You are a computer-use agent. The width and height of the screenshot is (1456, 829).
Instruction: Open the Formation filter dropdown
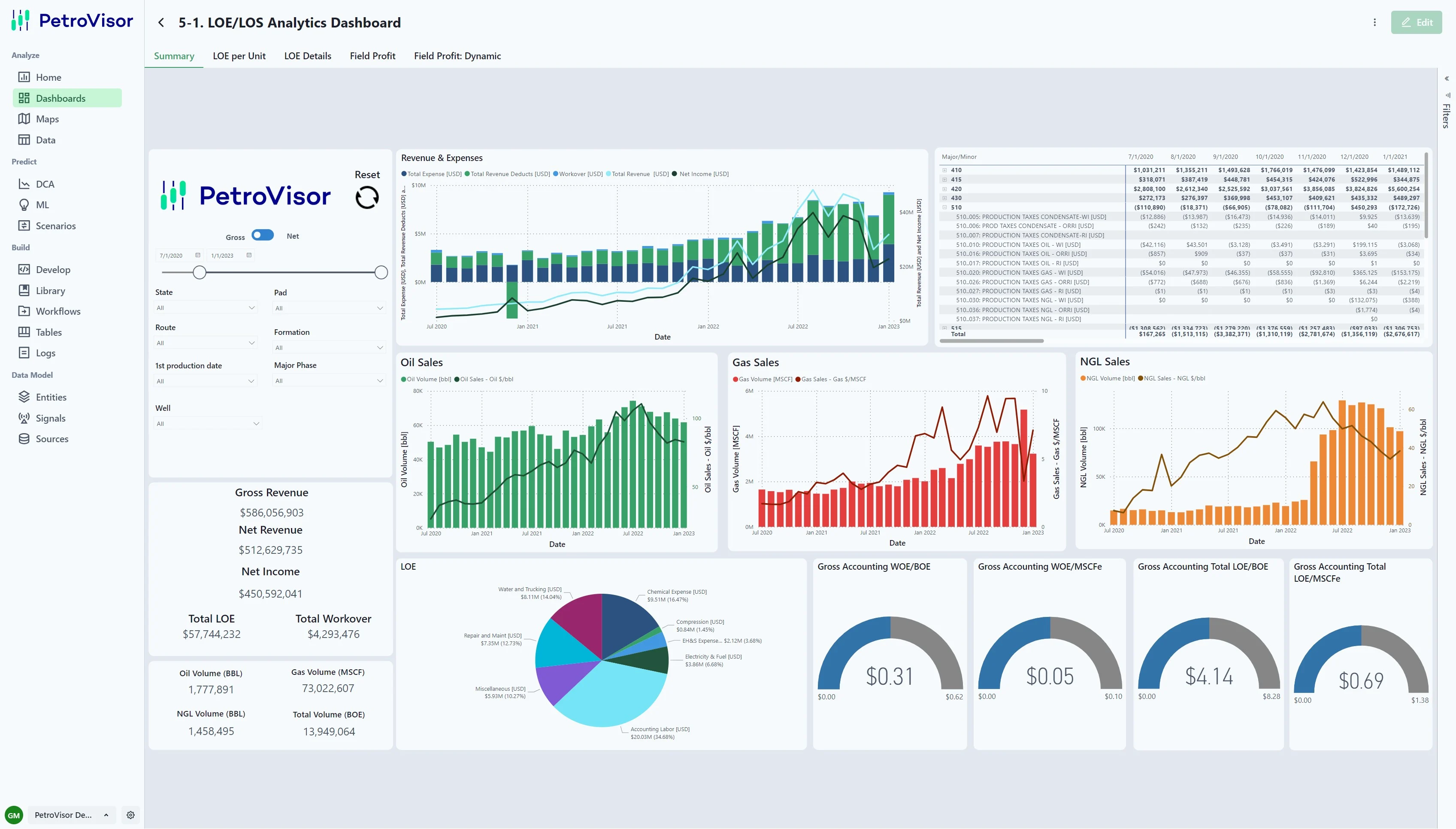pyautogui.click(x=329, y=347)
